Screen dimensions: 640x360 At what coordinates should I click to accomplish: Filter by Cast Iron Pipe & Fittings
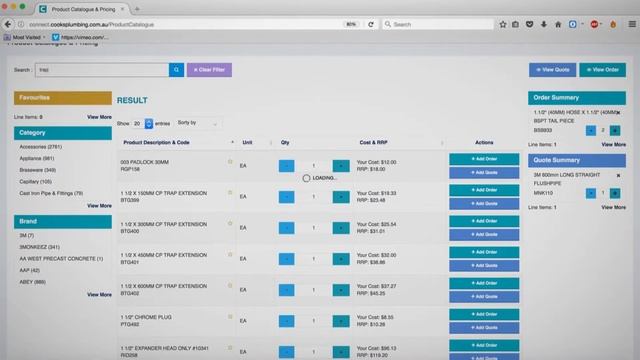(51, 193)
